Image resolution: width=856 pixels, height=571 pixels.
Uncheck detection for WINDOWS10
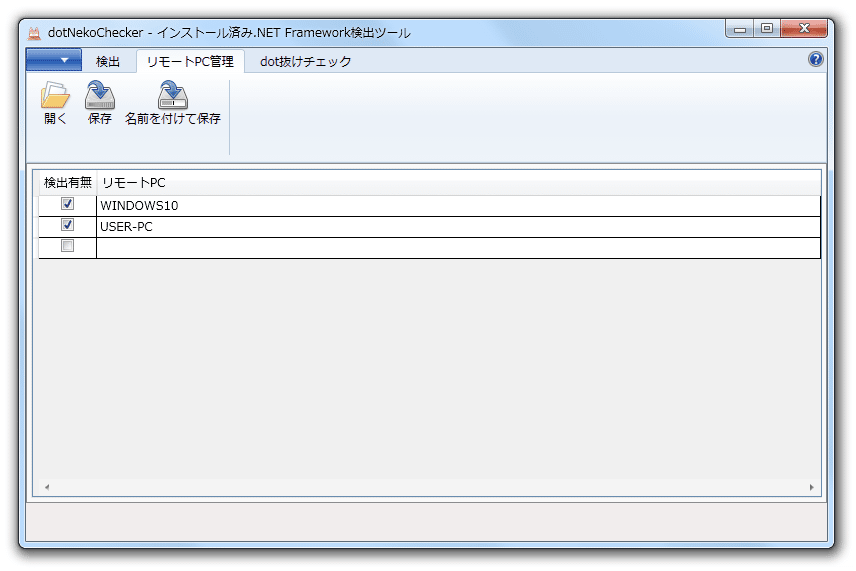pos(67,204)
